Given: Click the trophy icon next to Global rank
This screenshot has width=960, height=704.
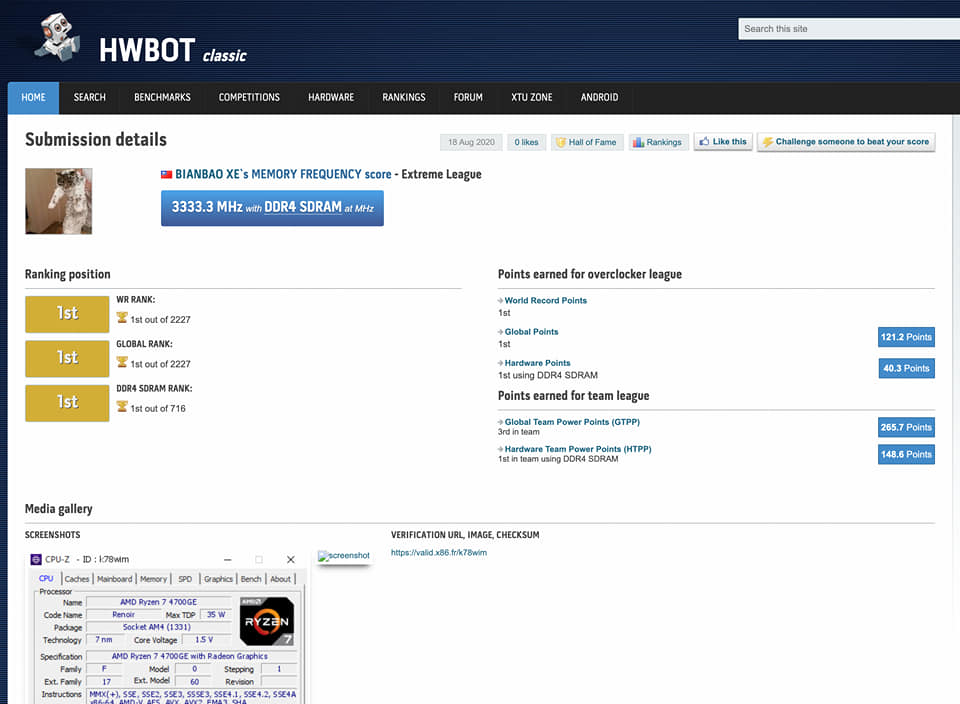Looking at the screenshot, I should pos(122,362).
